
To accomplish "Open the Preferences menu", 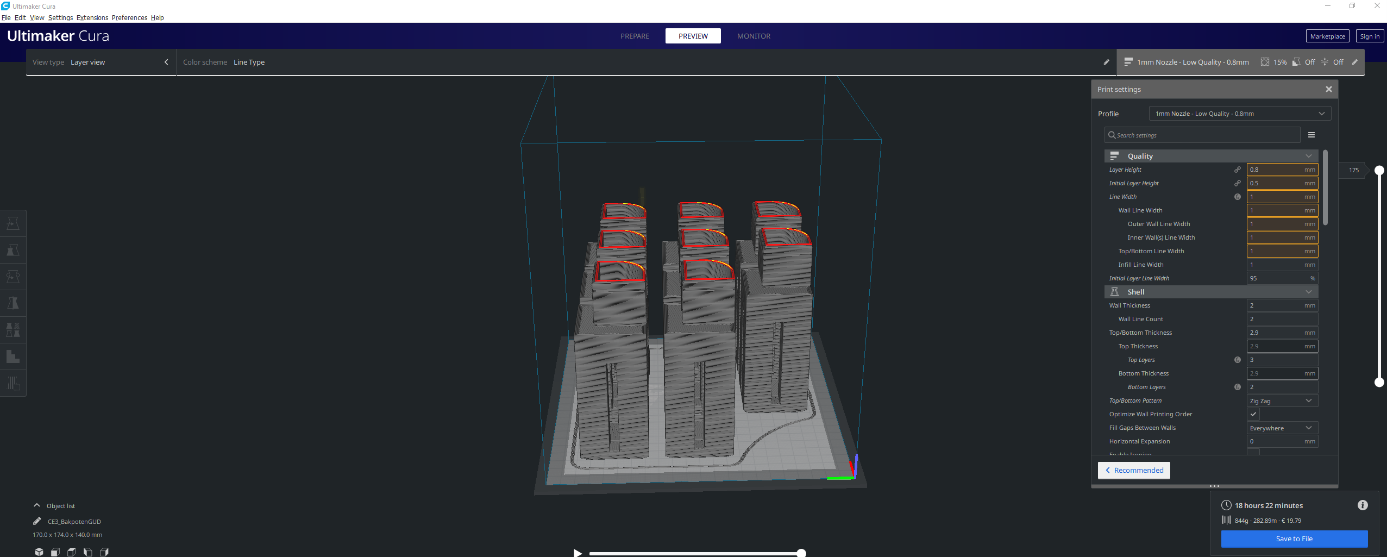I will coord(129,18).
